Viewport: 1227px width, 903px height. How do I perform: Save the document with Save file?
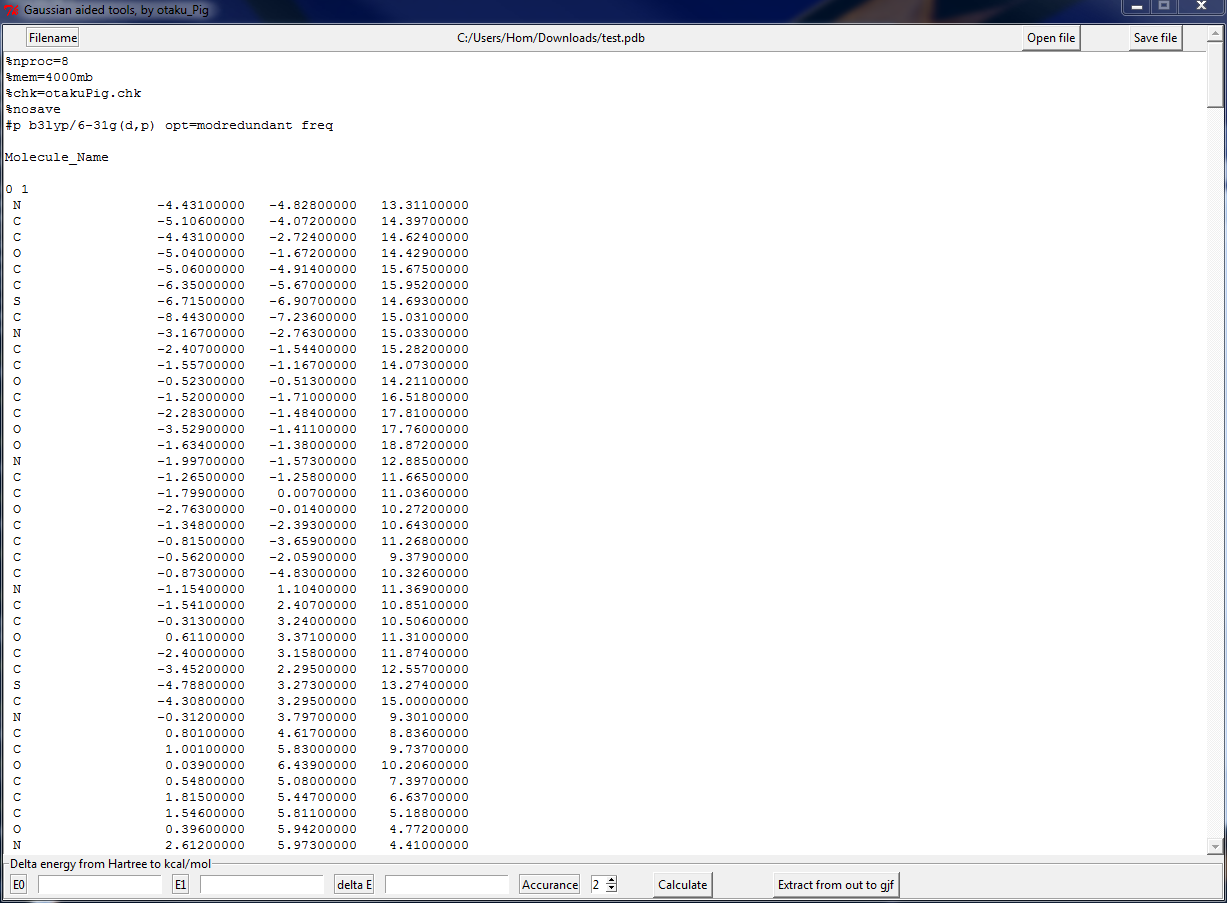pos(1155,38)
